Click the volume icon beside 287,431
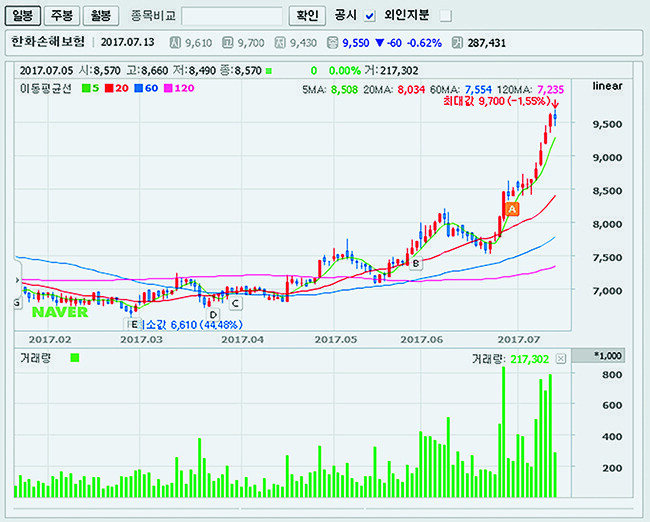Image resolution: width=650 pixels, height=522 pixels. coord(457,42)
